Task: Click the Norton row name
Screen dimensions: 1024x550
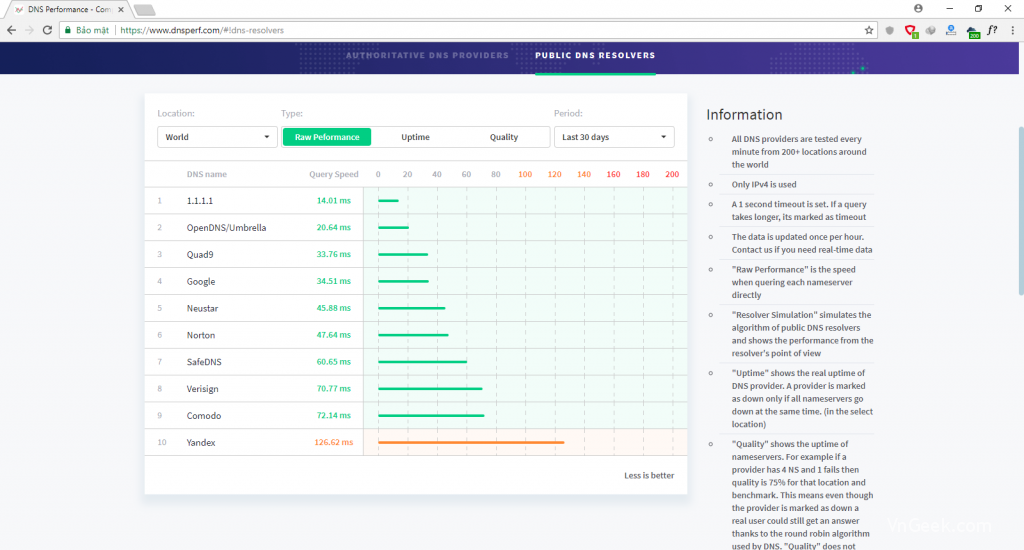Action: coord(200,335)
